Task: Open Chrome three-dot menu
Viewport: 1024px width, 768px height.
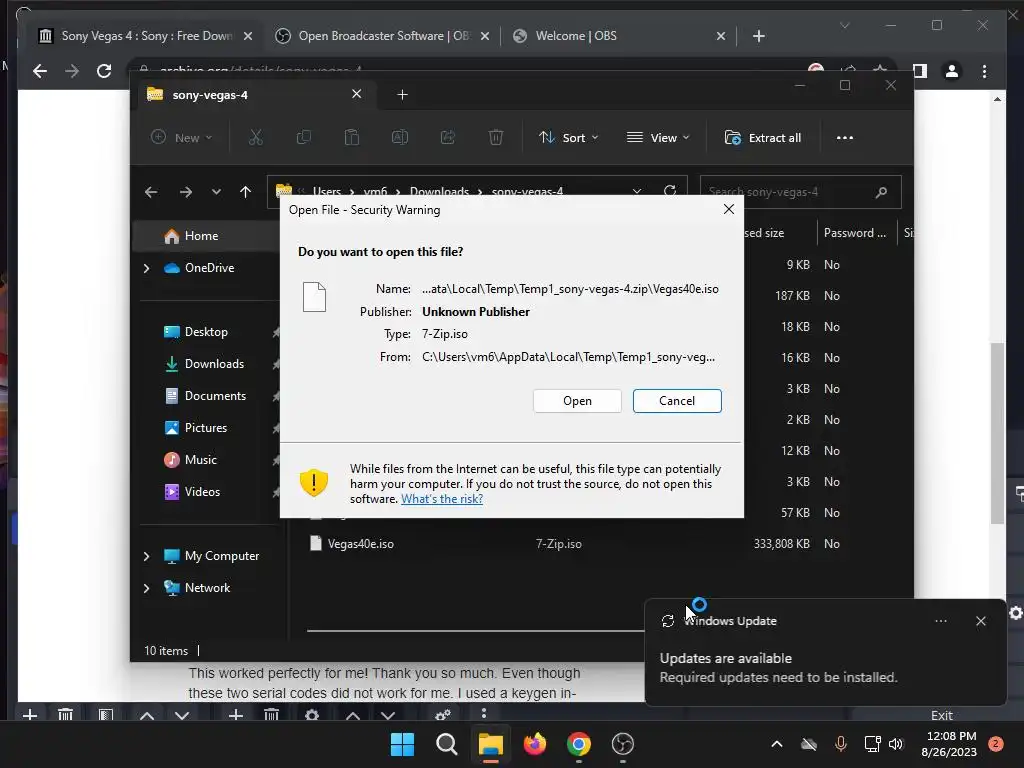Action: pos(985,71)
